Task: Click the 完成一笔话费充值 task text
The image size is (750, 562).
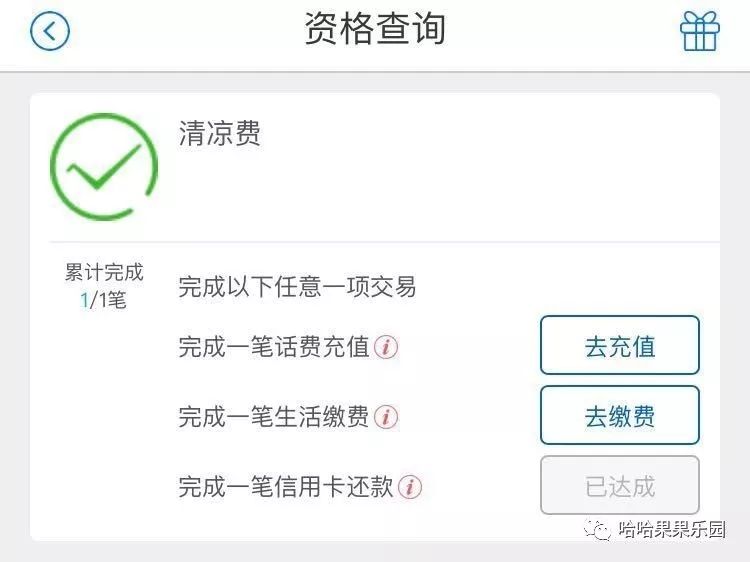Action: pos(274,347)
